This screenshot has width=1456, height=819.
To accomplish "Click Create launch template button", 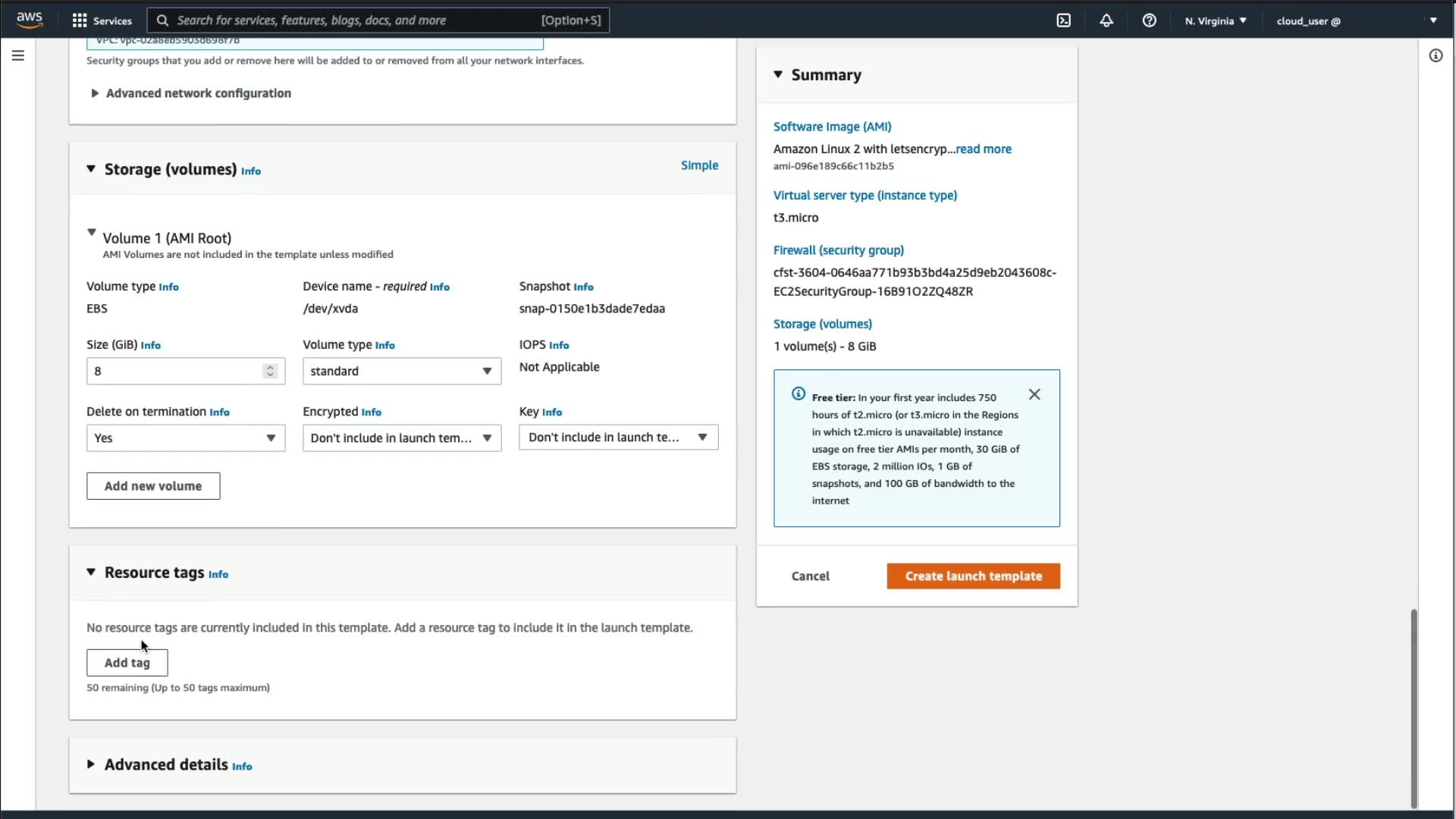I will (x=973, y=576).
